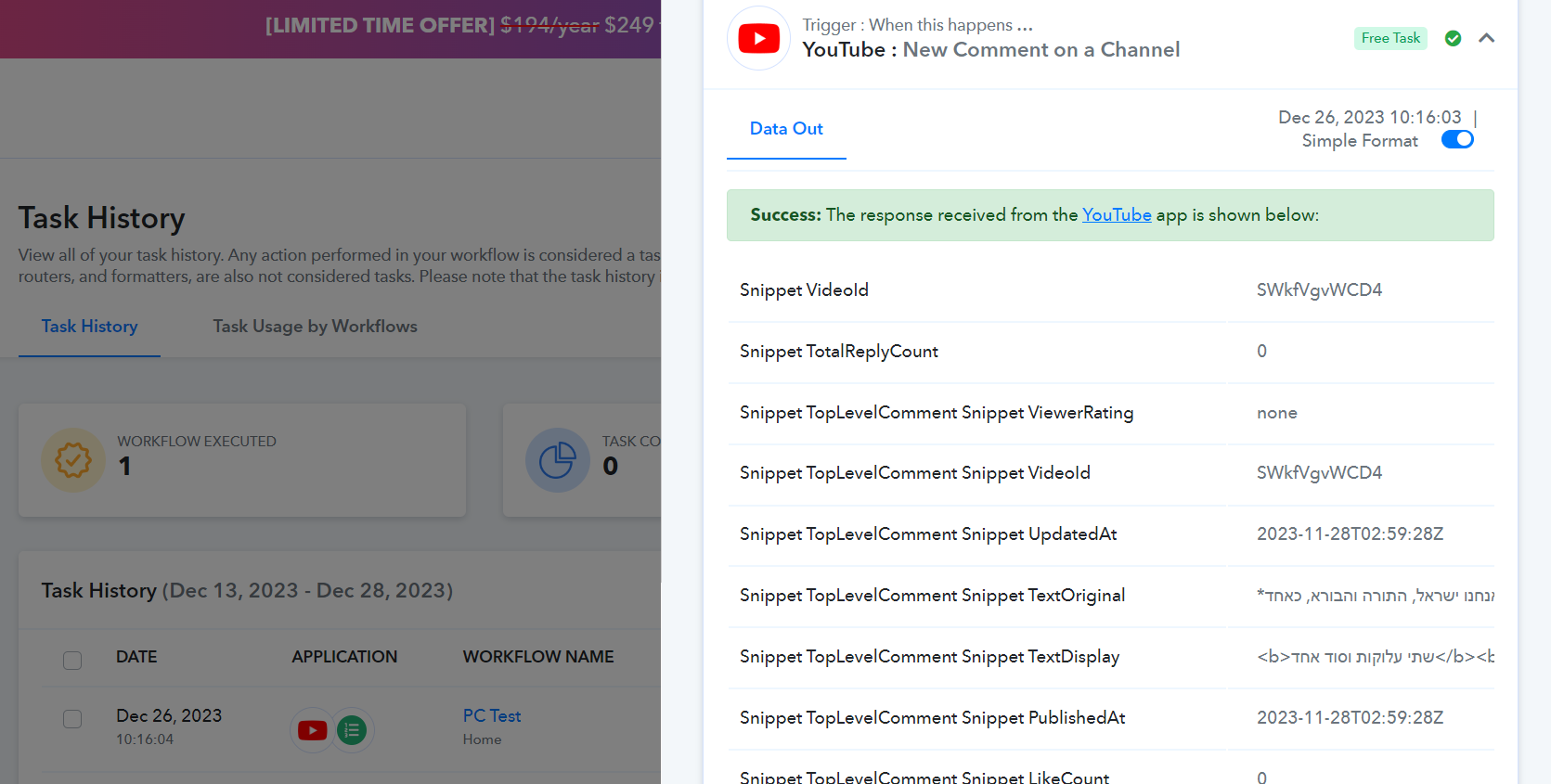1551x784 pixels.
Task: Select the Snippet VideoId field label
Action: click(804, 290)
